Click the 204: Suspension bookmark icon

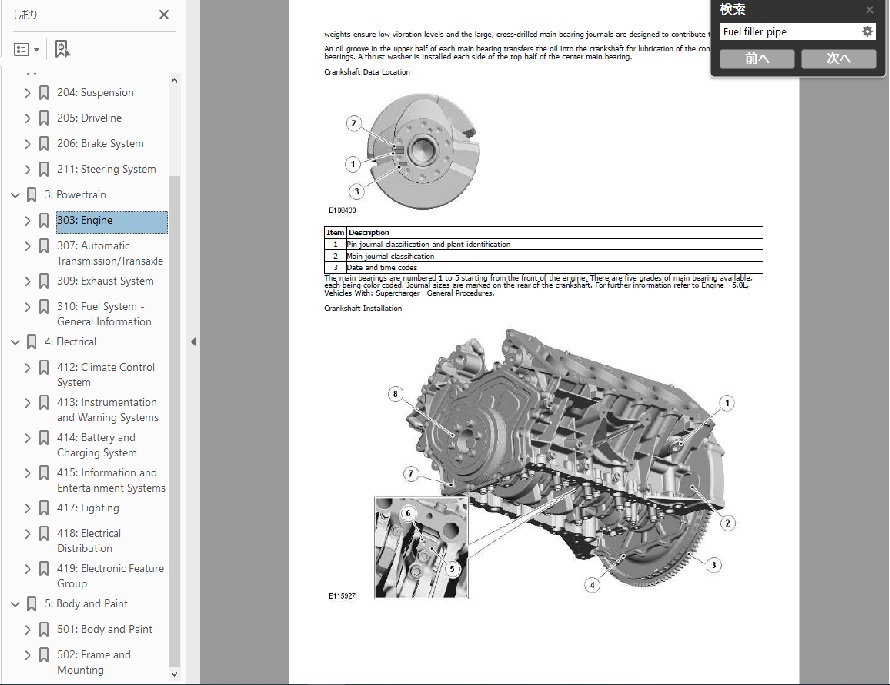[x=44, y=93]
